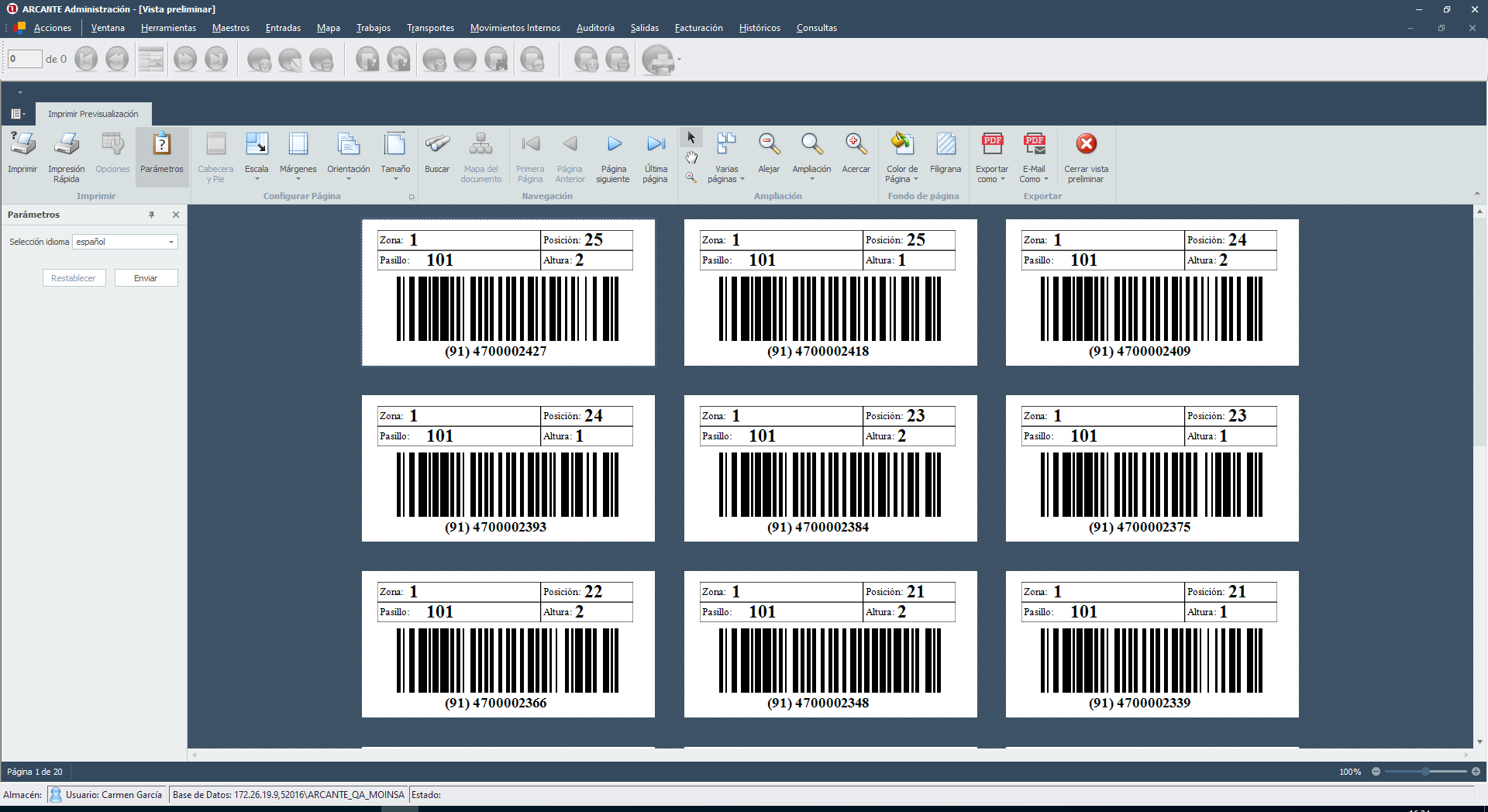The width and height of the screenshot is (1488, 812).
Task: Click Impresión Rápida quick print icon
Action: tap(67, 145)
